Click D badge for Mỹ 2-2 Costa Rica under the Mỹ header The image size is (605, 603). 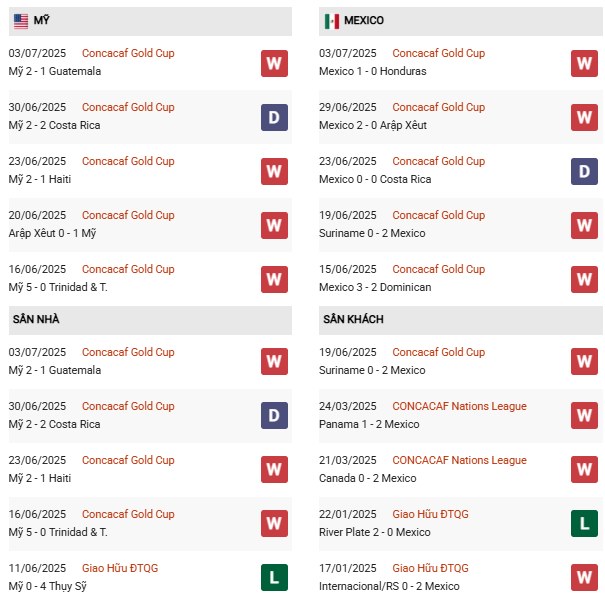coord(275,118)
